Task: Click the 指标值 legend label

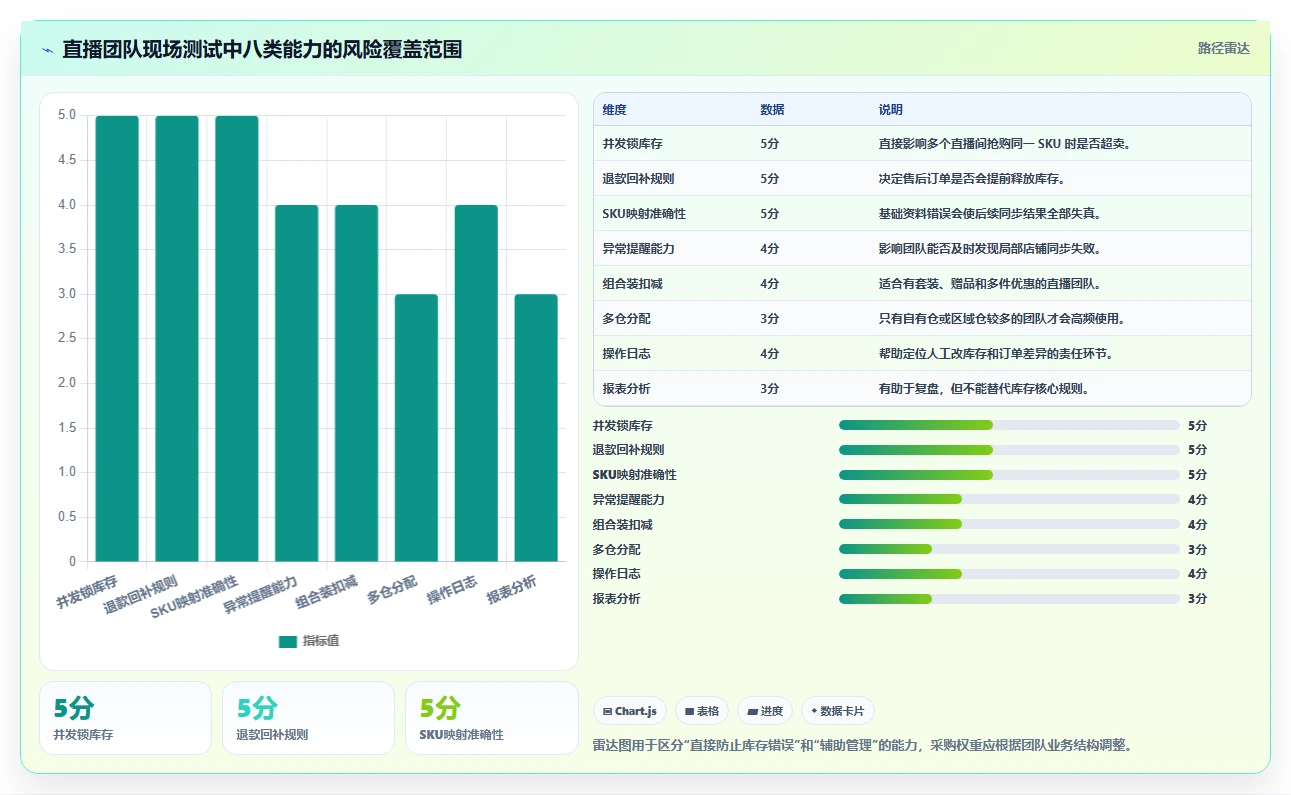Action: point(321,641)
